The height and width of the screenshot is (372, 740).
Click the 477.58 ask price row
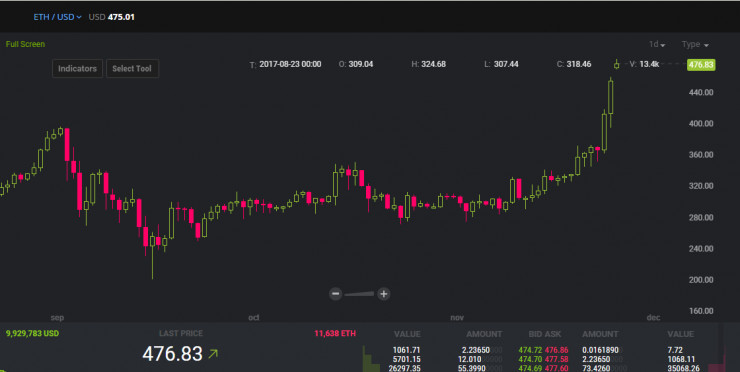point(557,359)
